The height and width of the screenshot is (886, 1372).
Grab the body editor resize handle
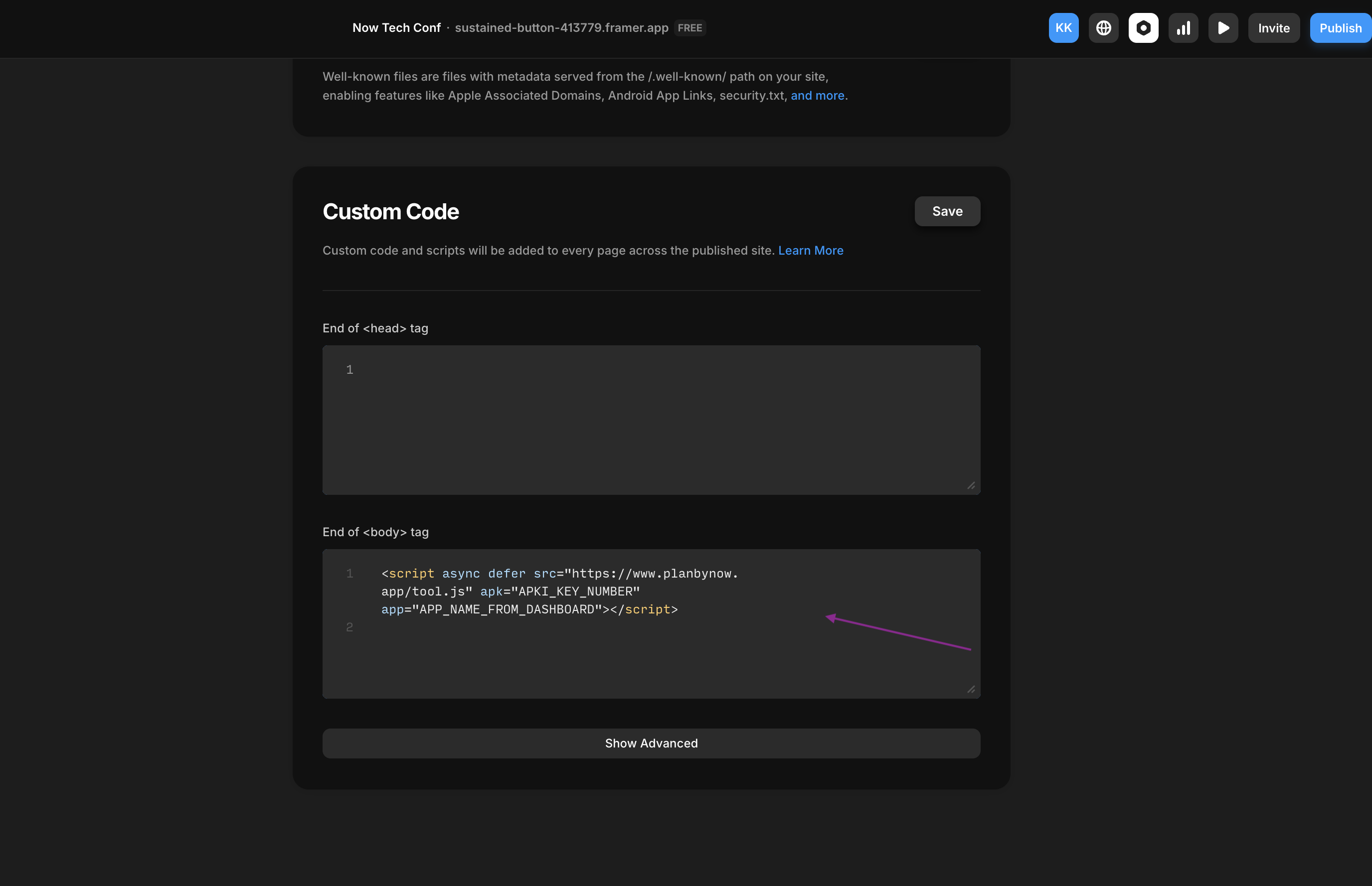coord(971,689)
